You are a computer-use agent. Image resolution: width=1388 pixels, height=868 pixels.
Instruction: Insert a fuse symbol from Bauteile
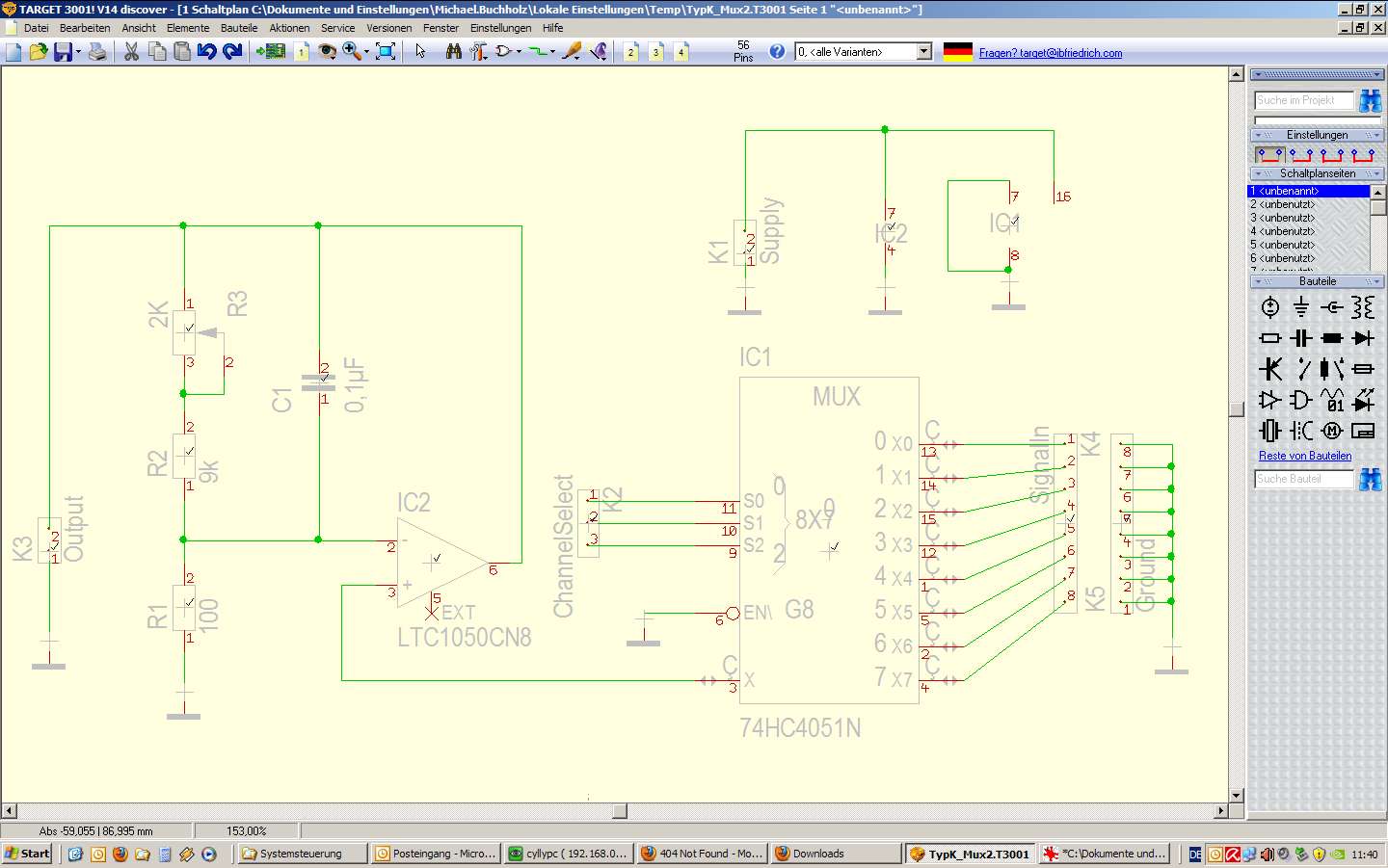(1363, 369)
